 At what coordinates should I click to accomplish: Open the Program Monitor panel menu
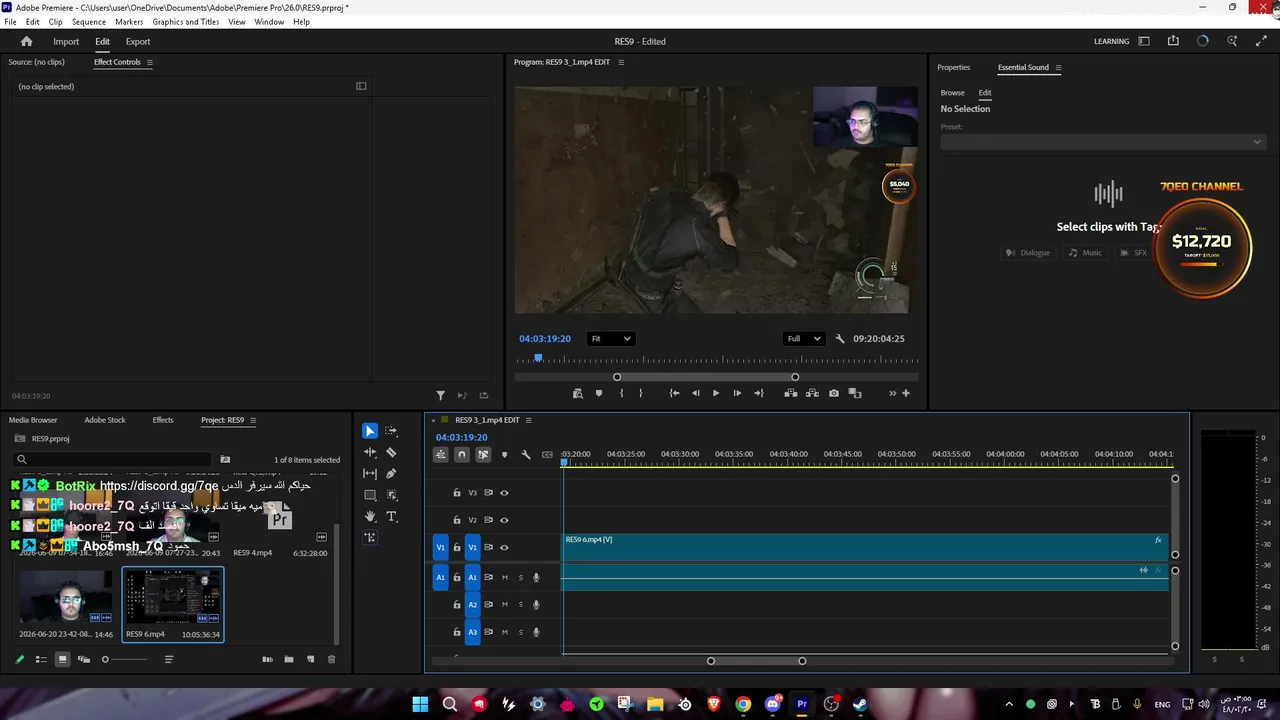pos(621,62)
